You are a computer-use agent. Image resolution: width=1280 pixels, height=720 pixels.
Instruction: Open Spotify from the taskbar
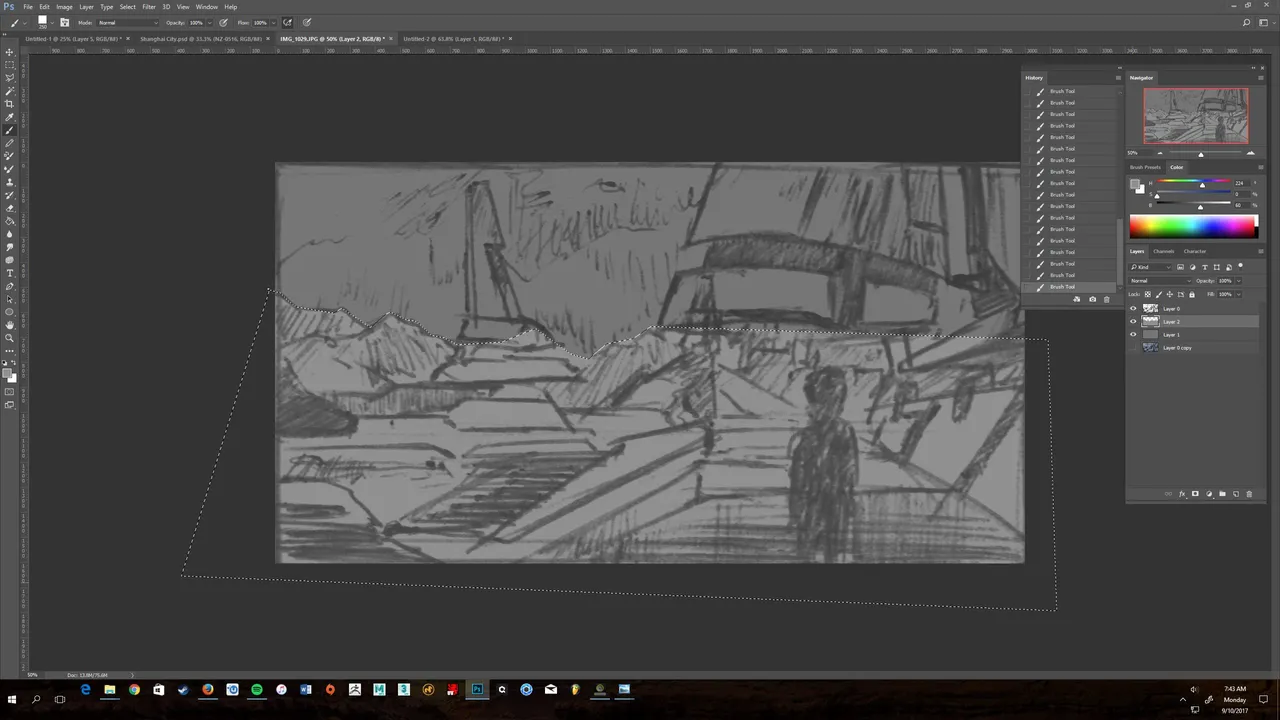point(257,689)
